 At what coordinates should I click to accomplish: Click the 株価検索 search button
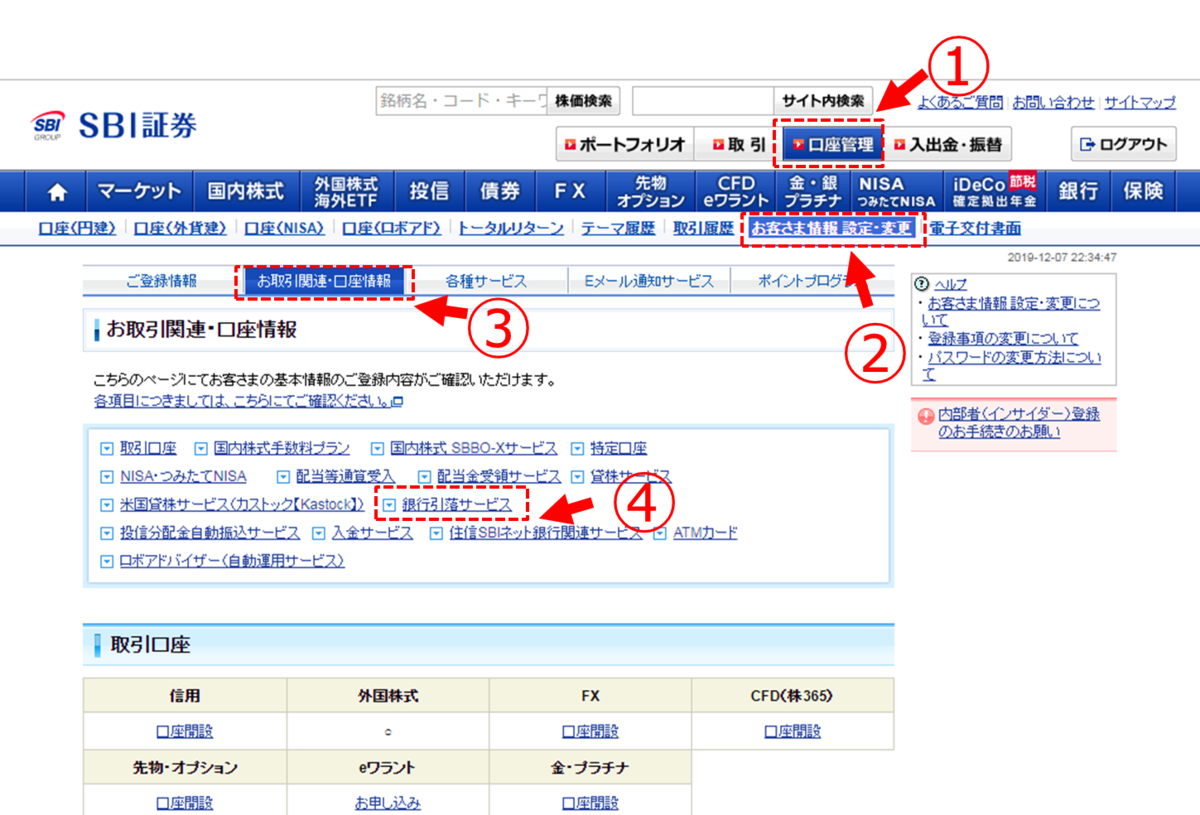584,101
